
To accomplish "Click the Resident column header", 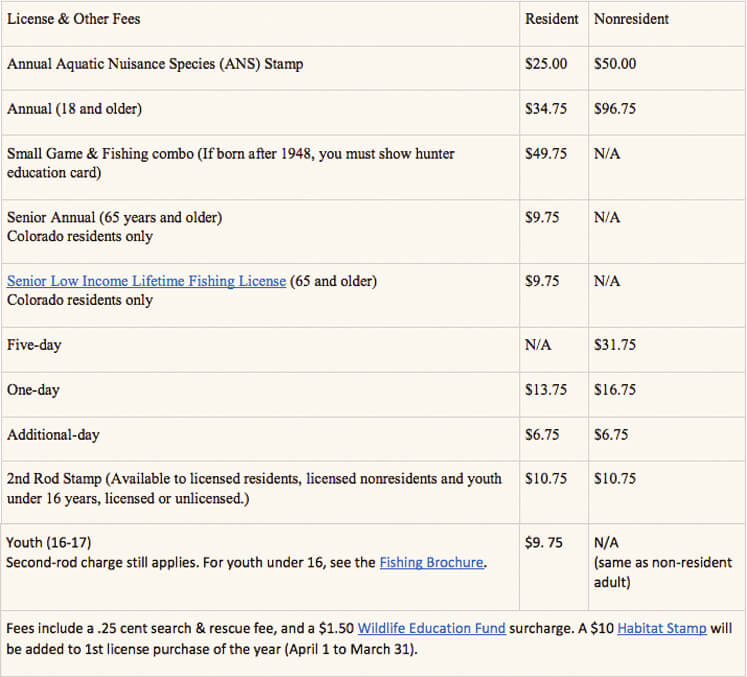I will (x=551, y=19).
